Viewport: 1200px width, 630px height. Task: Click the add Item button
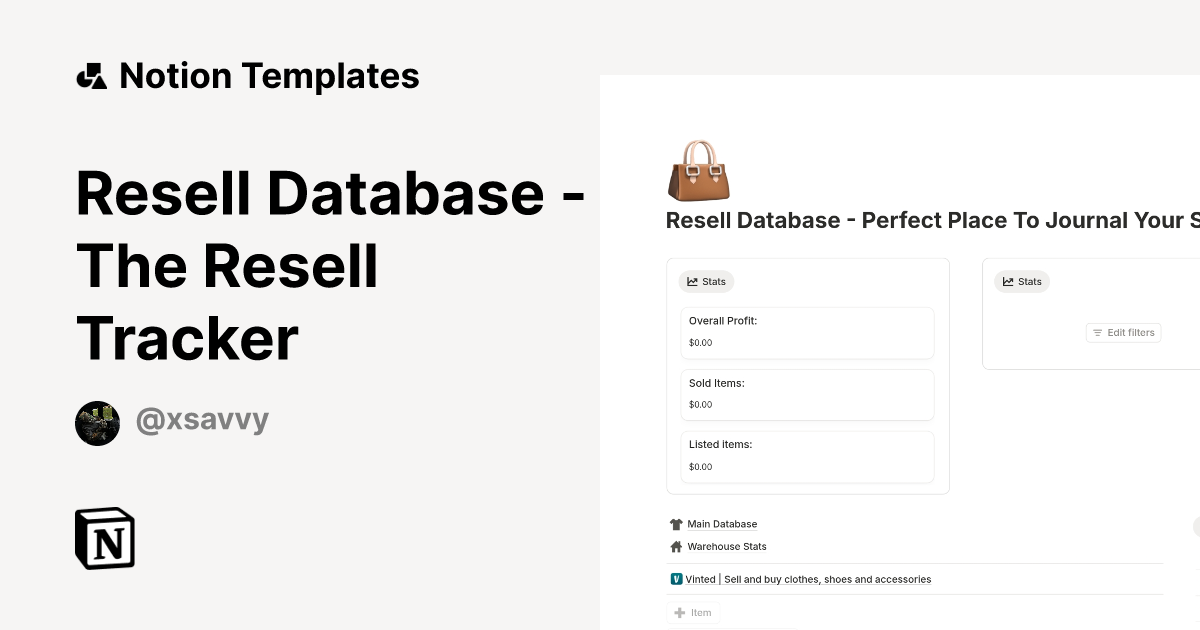693,613
